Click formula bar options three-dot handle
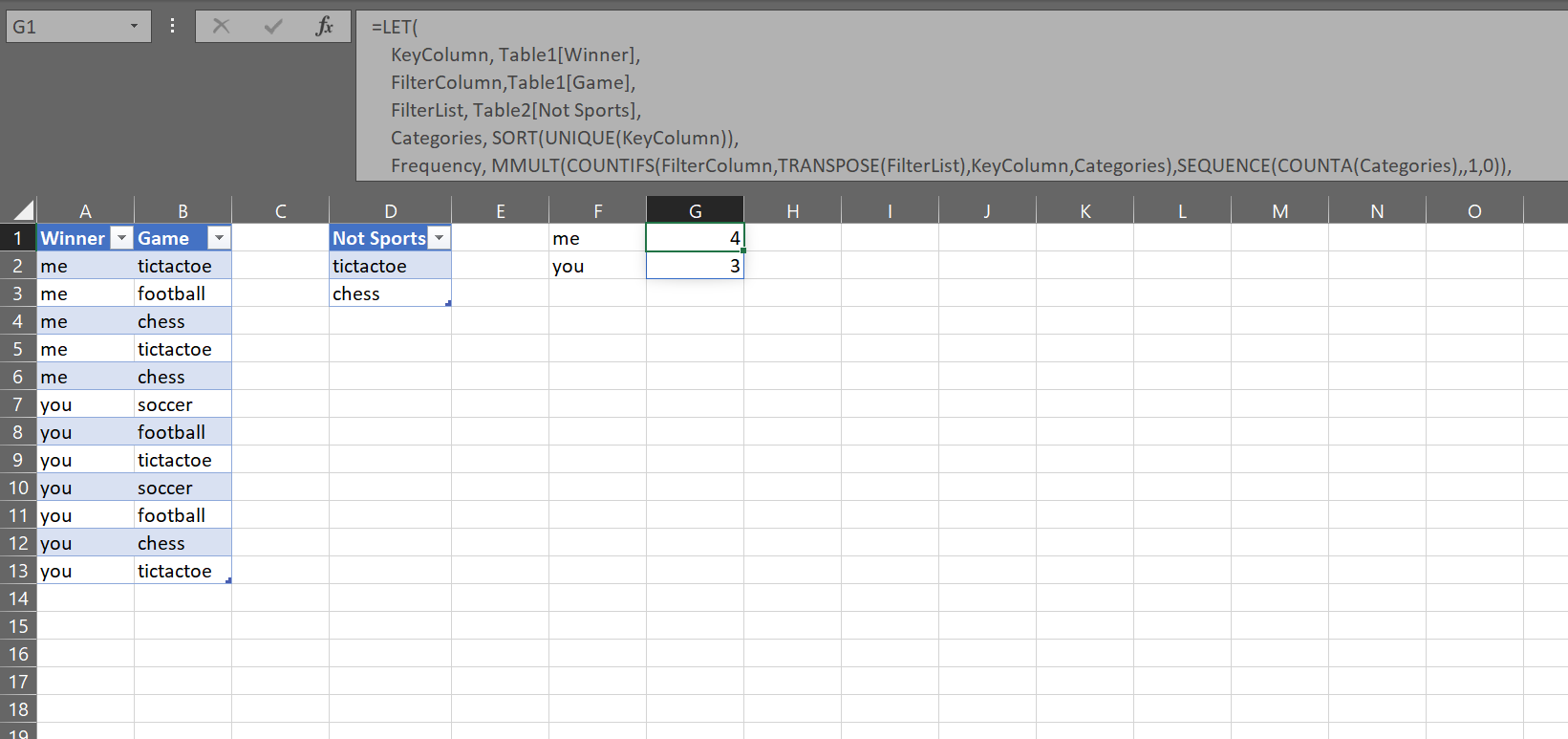1568x739 pixels. 172,26
